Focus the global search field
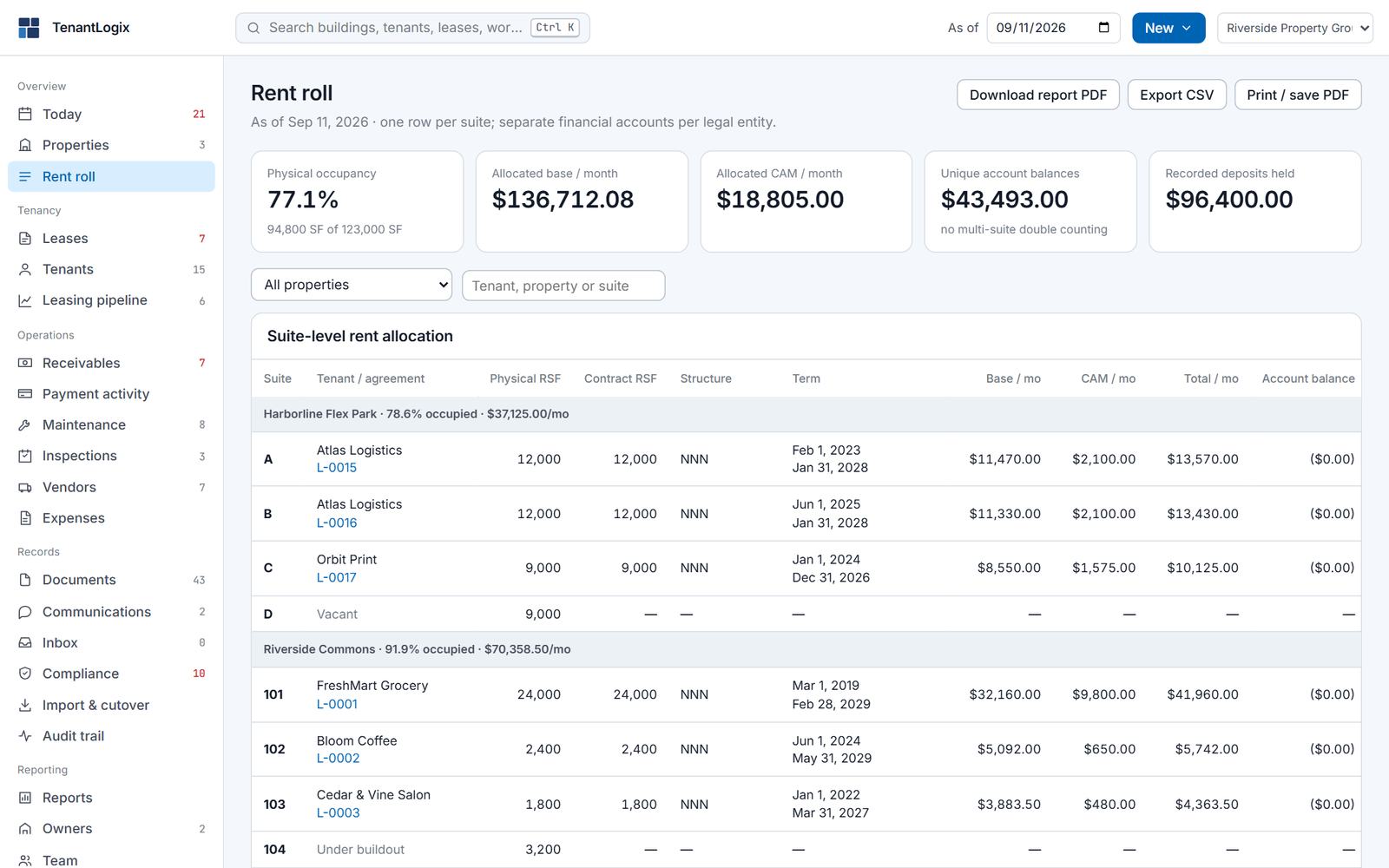 412,28
